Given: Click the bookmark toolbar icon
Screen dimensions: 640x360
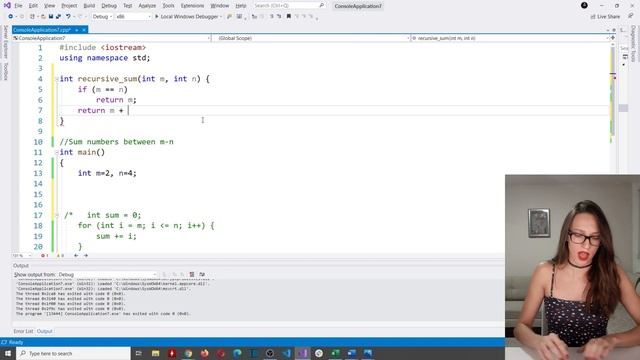Looking at the screenshot, I should click(x=289, y=17).
